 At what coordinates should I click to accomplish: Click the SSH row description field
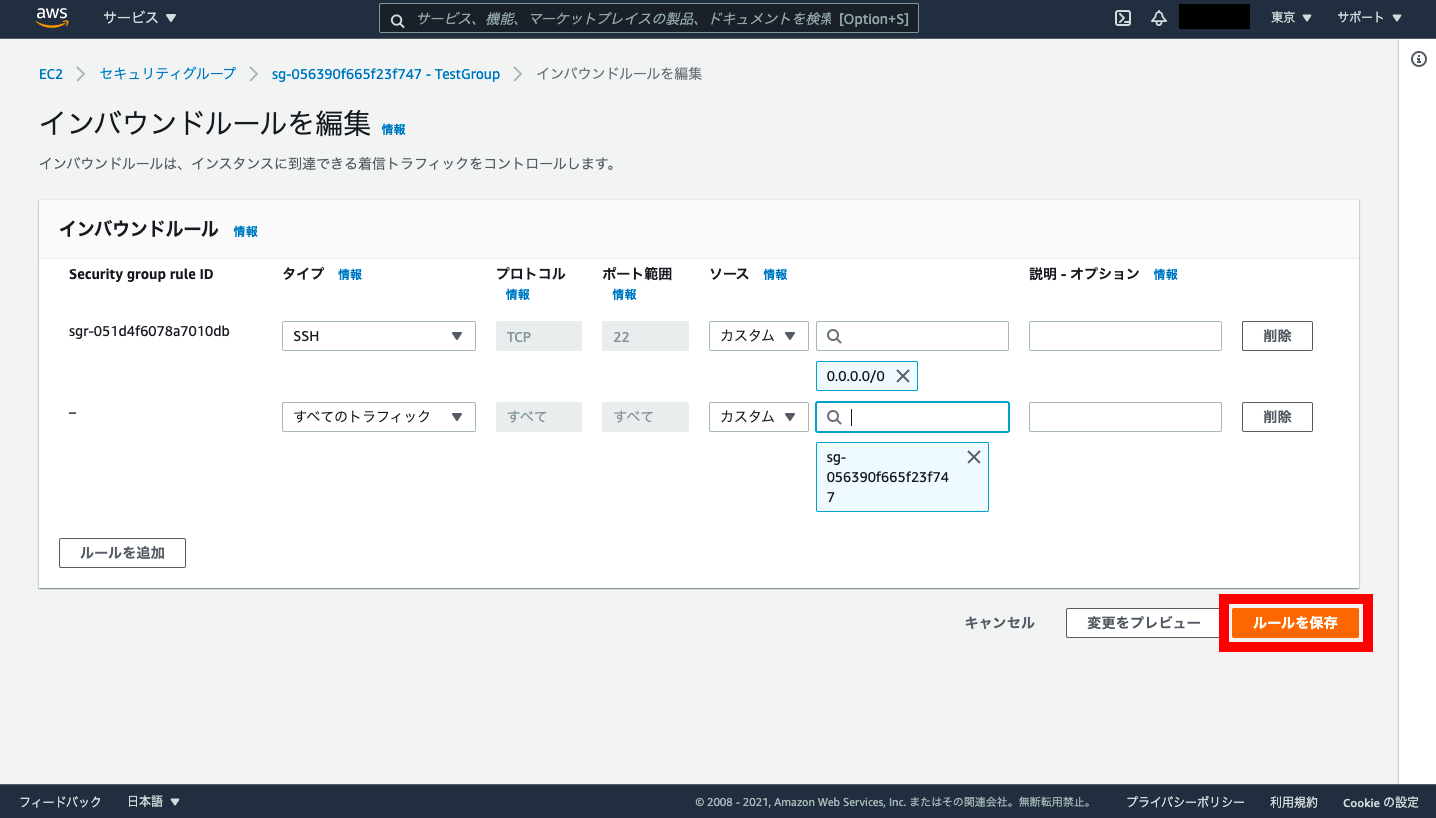pyautogui.click(x=1125, y=336)
